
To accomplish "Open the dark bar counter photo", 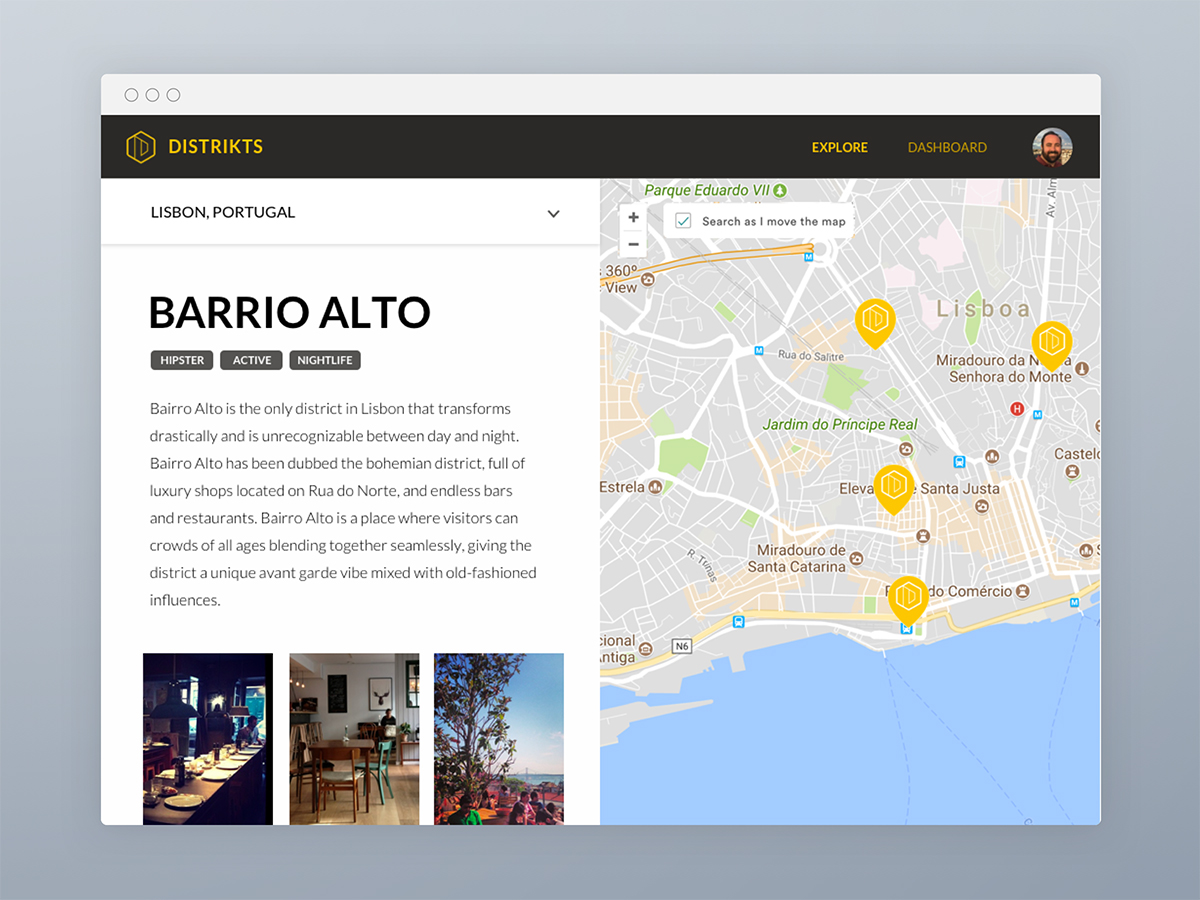I will point(208,738).
